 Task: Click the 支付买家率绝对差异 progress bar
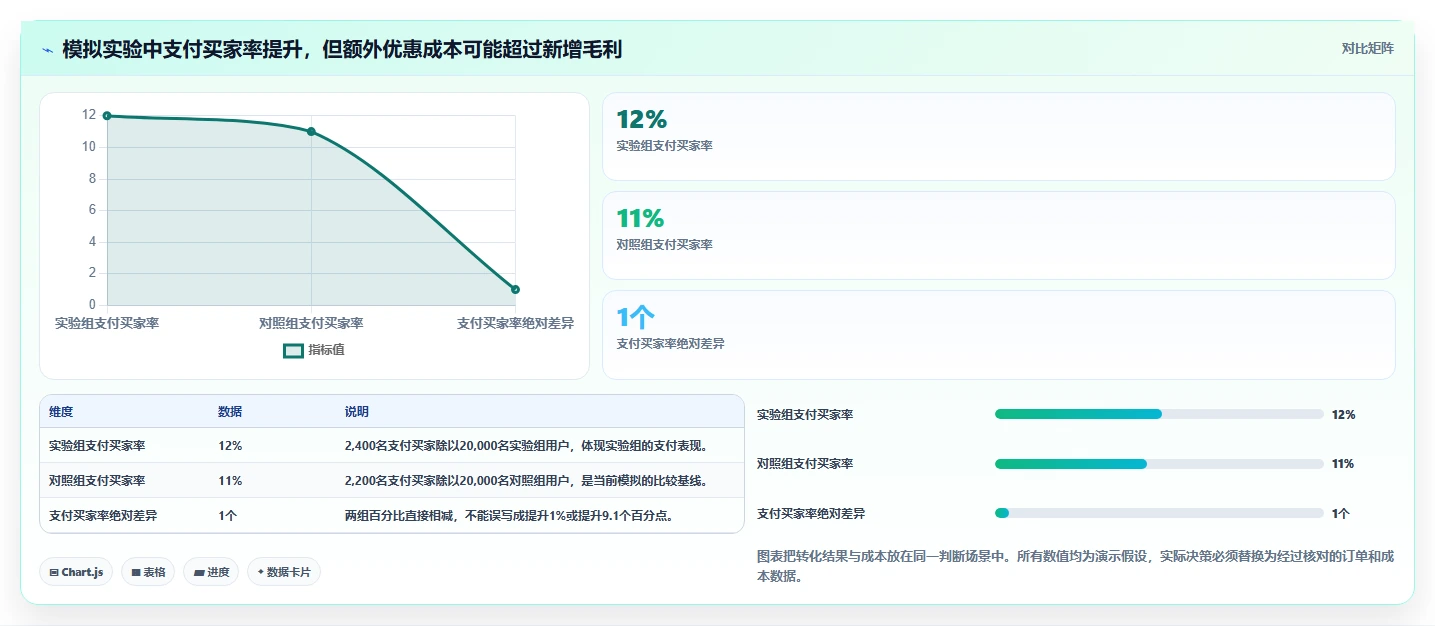tap(1159, 513)
